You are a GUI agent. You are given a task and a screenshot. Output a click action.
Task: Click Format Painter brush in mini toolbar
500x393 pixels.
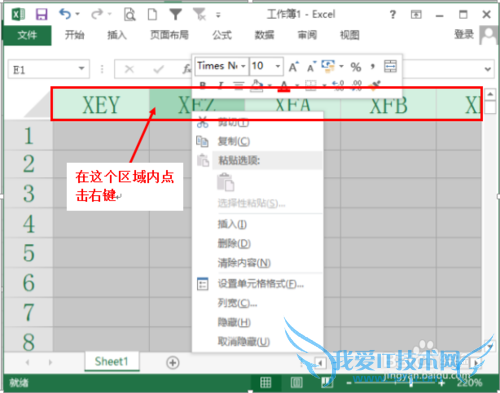point(374,85)
